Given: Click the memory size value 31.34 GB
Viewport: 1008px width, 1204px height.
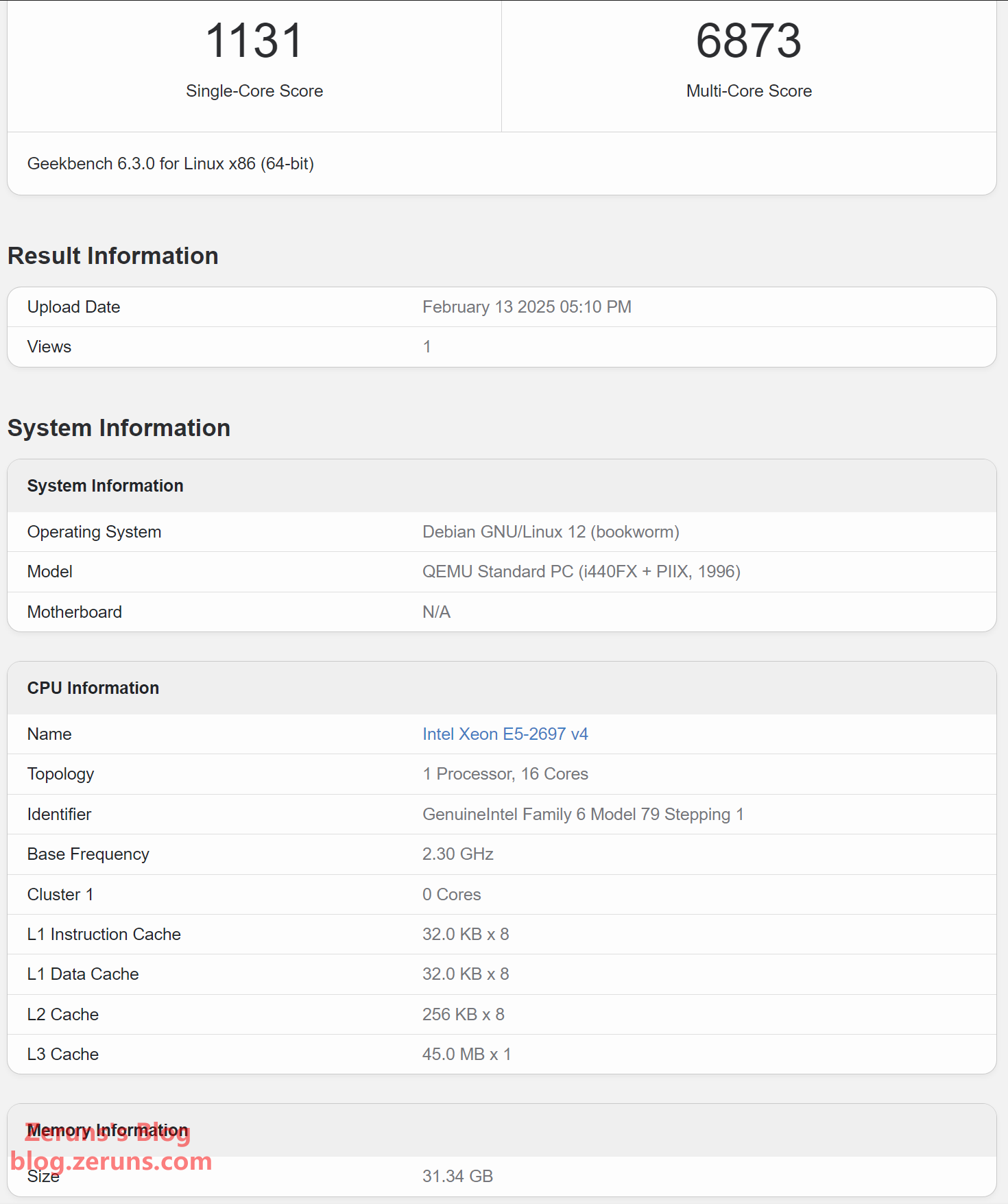Looking at the screenshot, I should (x=457, y=1176).
